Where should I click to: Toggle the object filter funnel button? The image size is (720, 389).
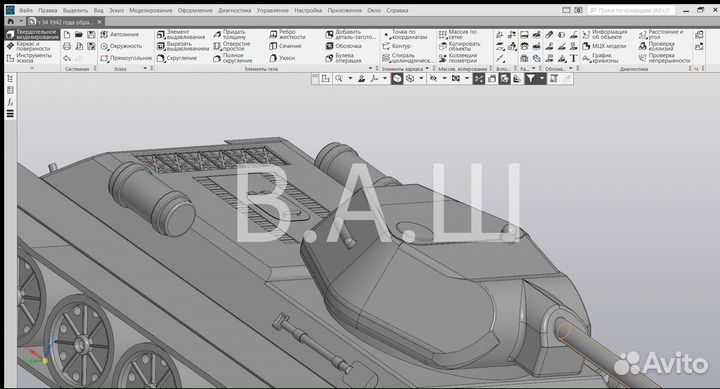coord(530,79)
